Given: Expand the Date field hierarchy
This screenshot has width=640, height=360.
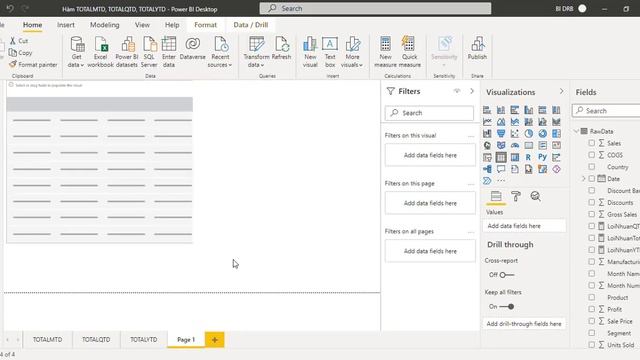Looking at the screenshot, I should tap(583, 178).
